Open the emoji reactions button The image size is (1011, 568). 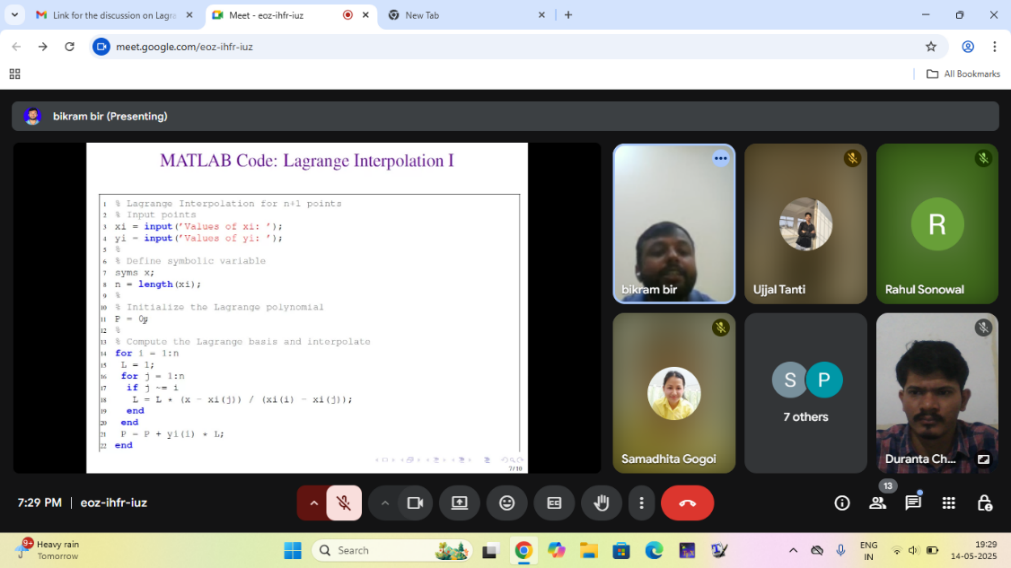(x=507, y=503)
